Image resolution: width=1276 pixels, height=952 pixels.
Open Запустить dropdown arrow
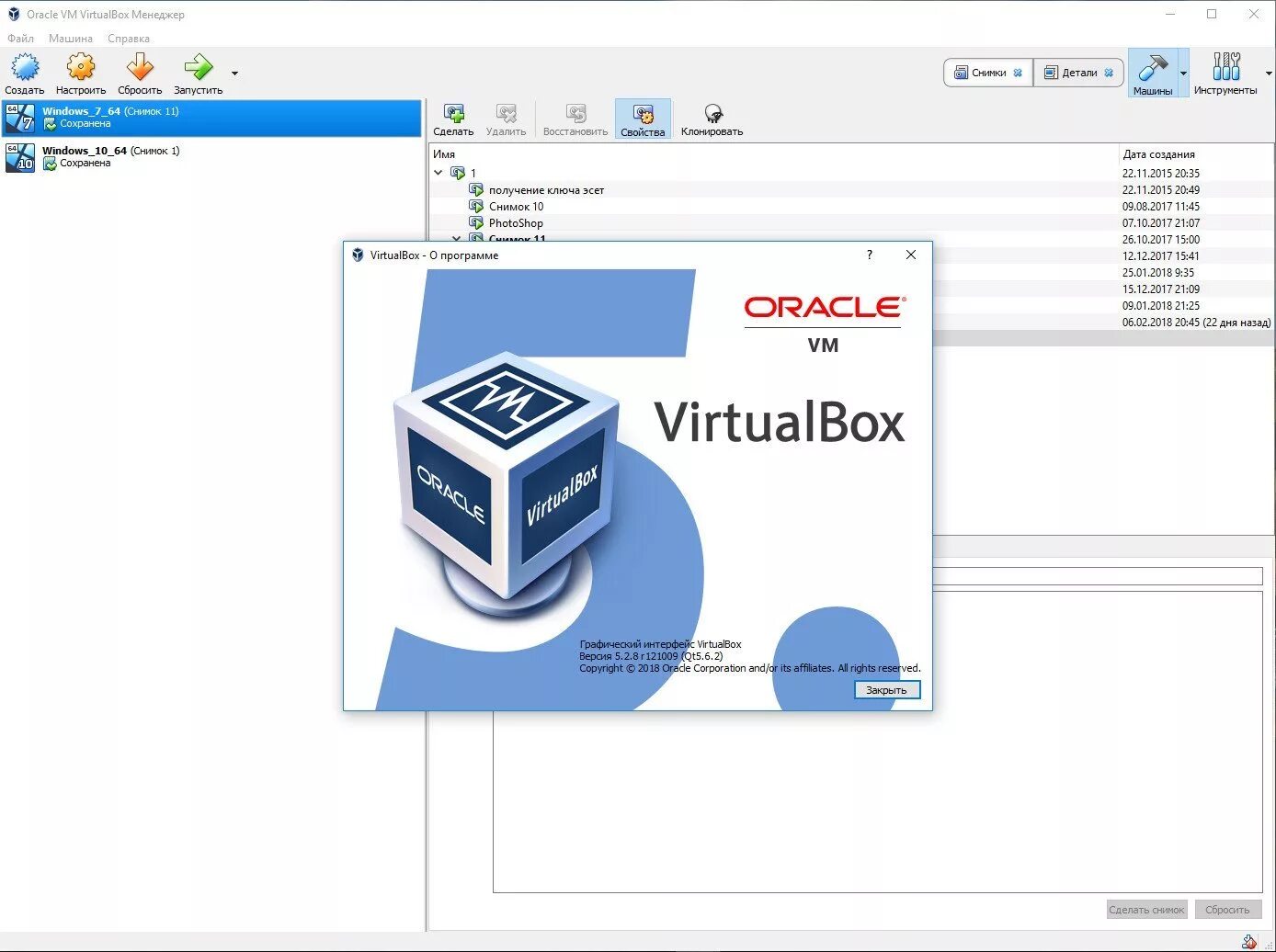tap(235, 73)
